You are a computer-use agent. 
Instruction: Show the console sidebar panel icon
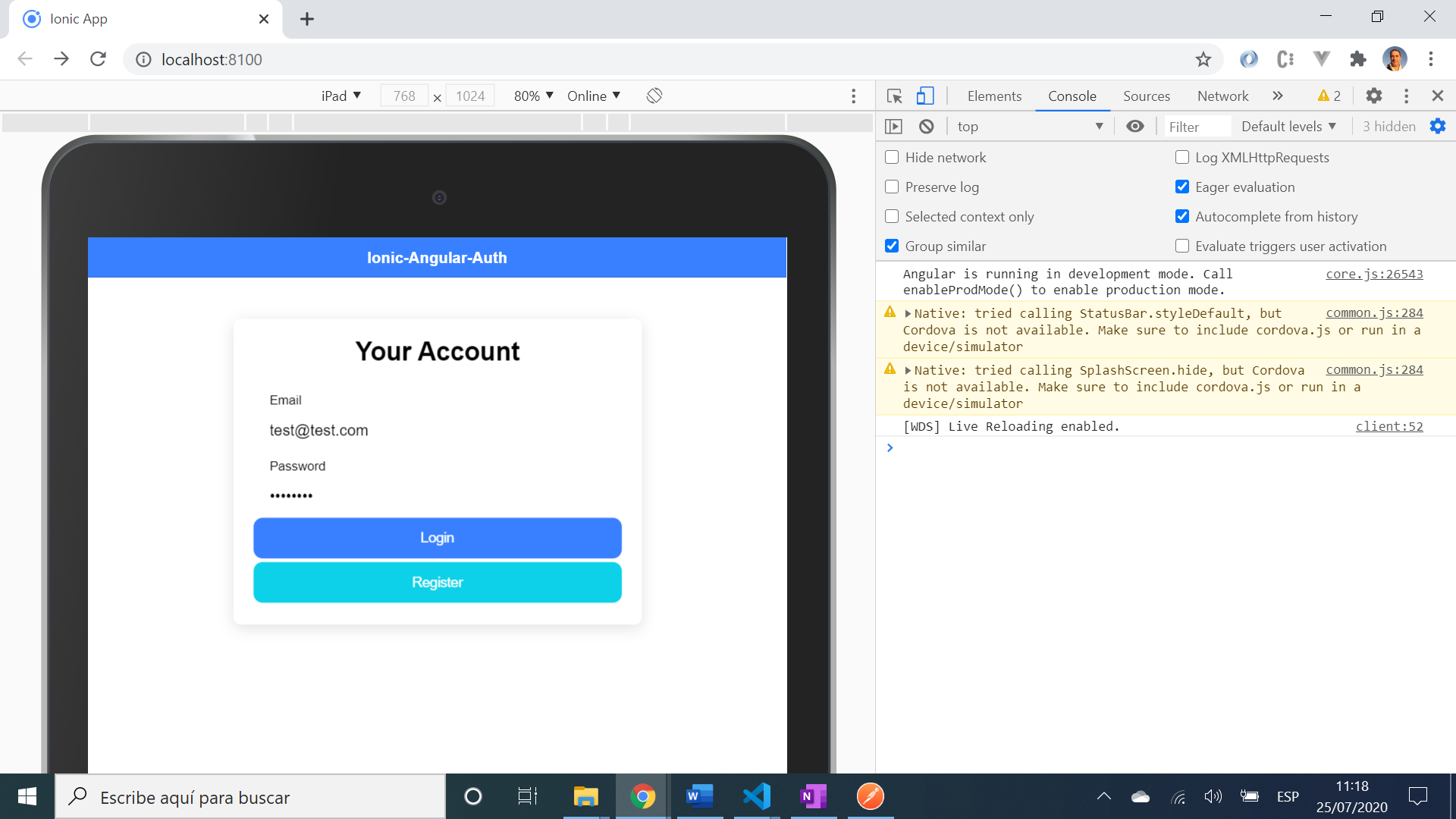893,127
